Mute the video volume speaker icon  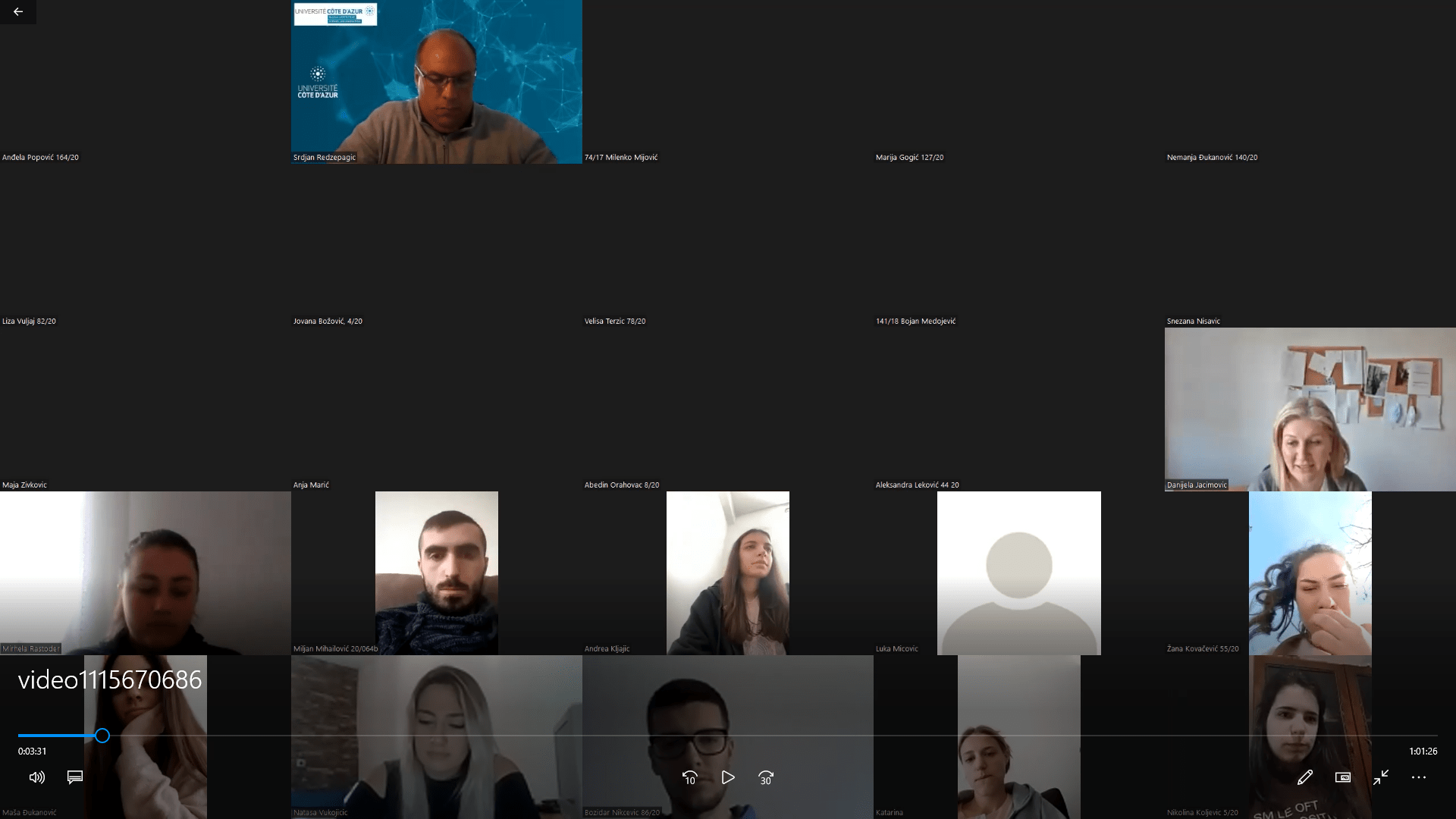point(36,777)
